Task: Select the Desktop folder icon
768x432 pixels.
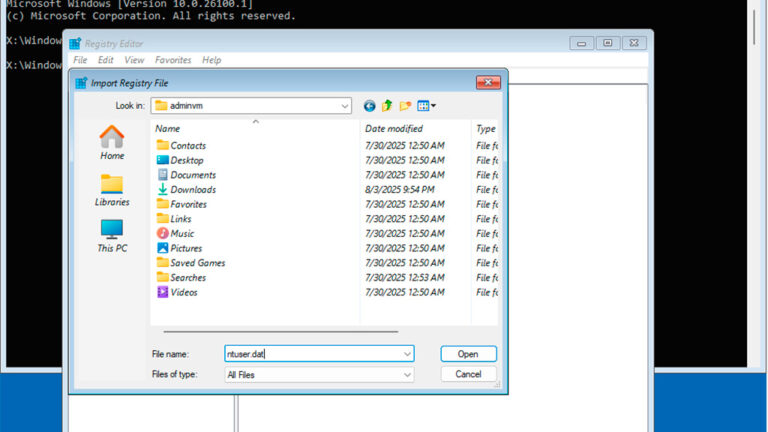Action: point(162,160)
